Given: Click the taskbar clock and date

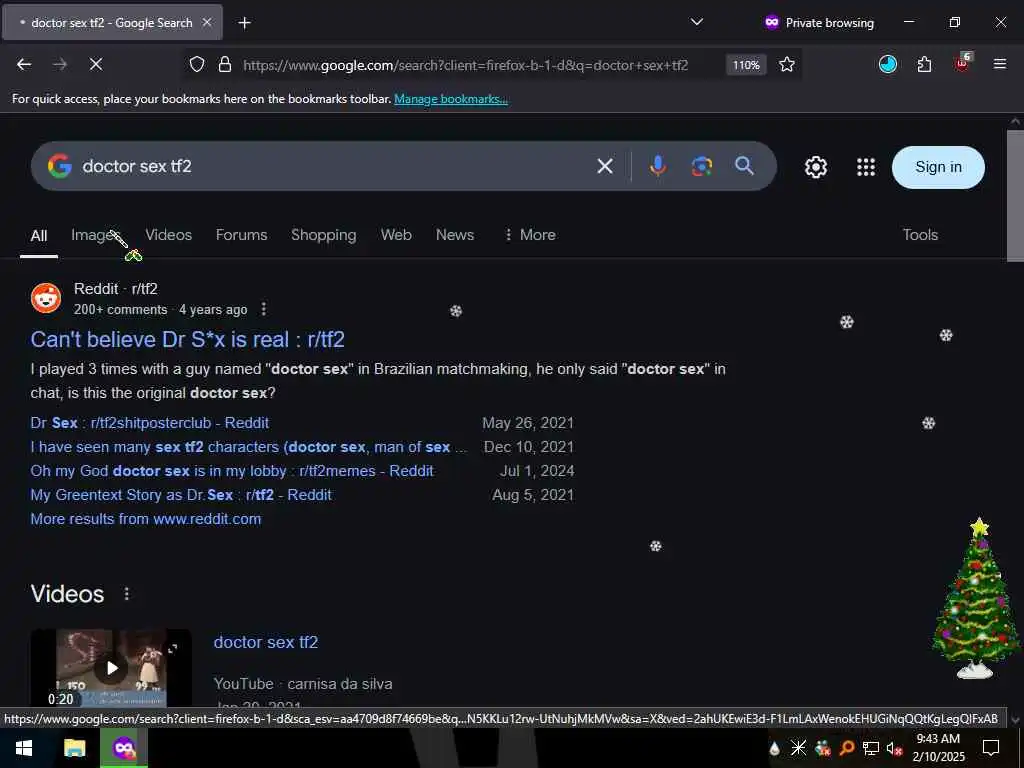Looking at the screenshot, I should 938,748.
